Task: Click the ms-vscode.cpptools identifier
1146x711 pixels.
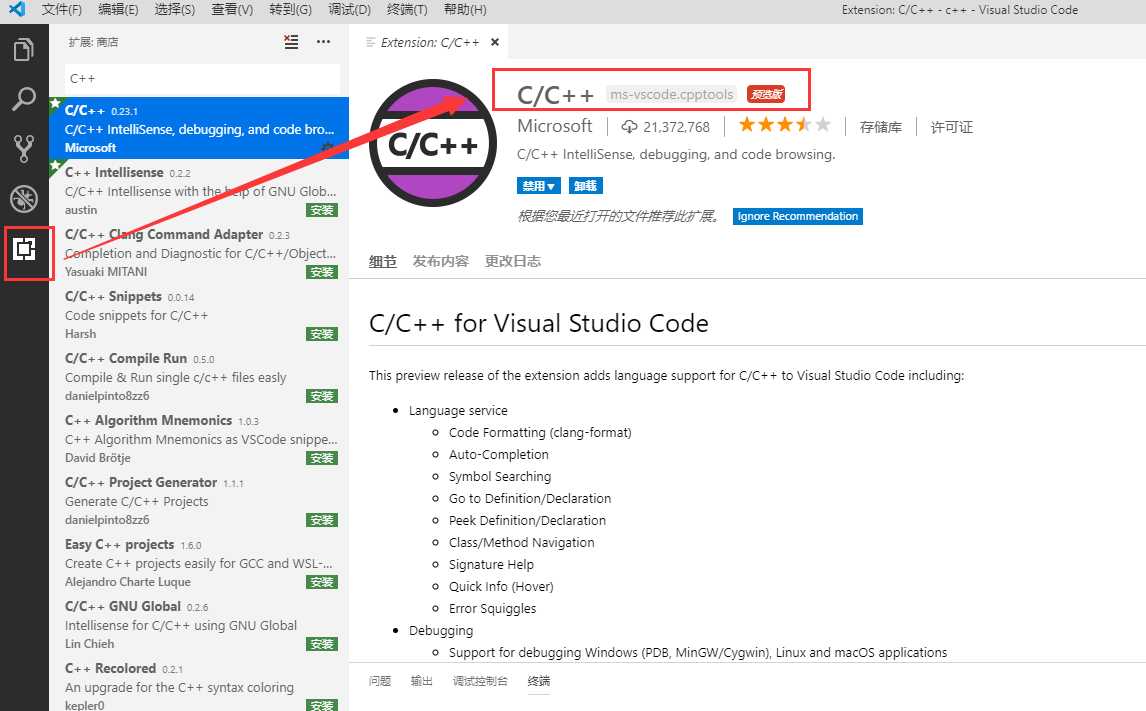Action: 672,94
